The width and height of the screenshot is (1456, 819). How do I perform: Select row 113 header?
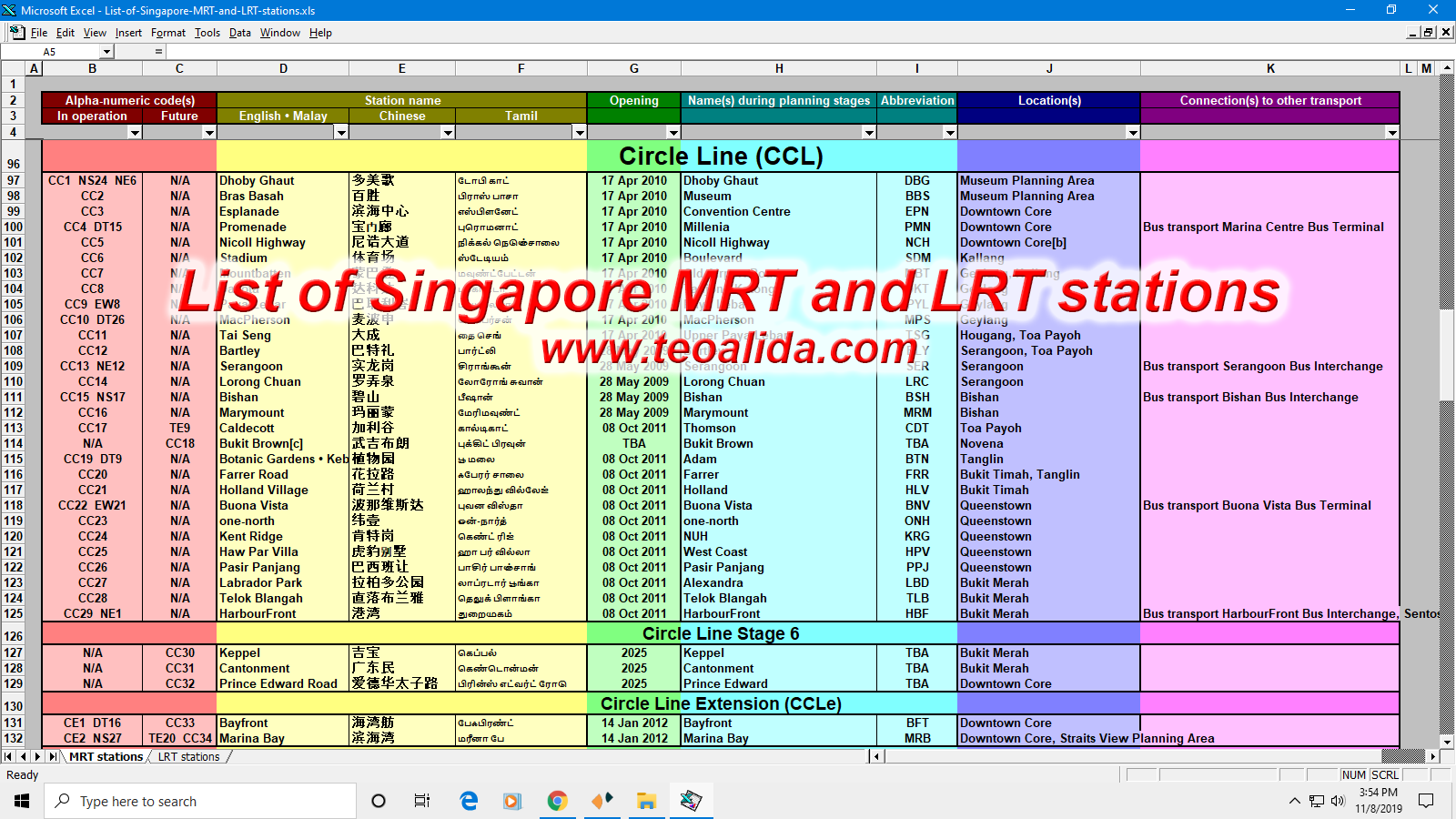(x=13, y=428)
